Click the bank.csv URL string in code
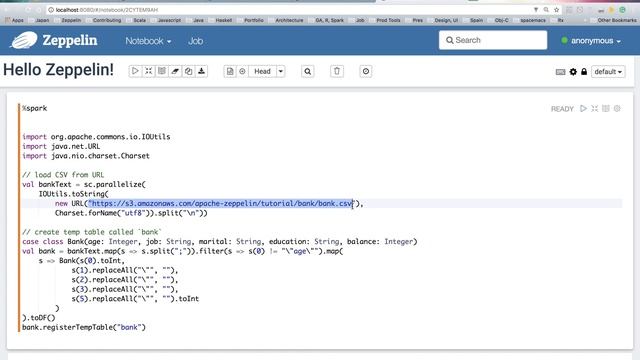The image size is (640, 360). [x=221, y=203]
